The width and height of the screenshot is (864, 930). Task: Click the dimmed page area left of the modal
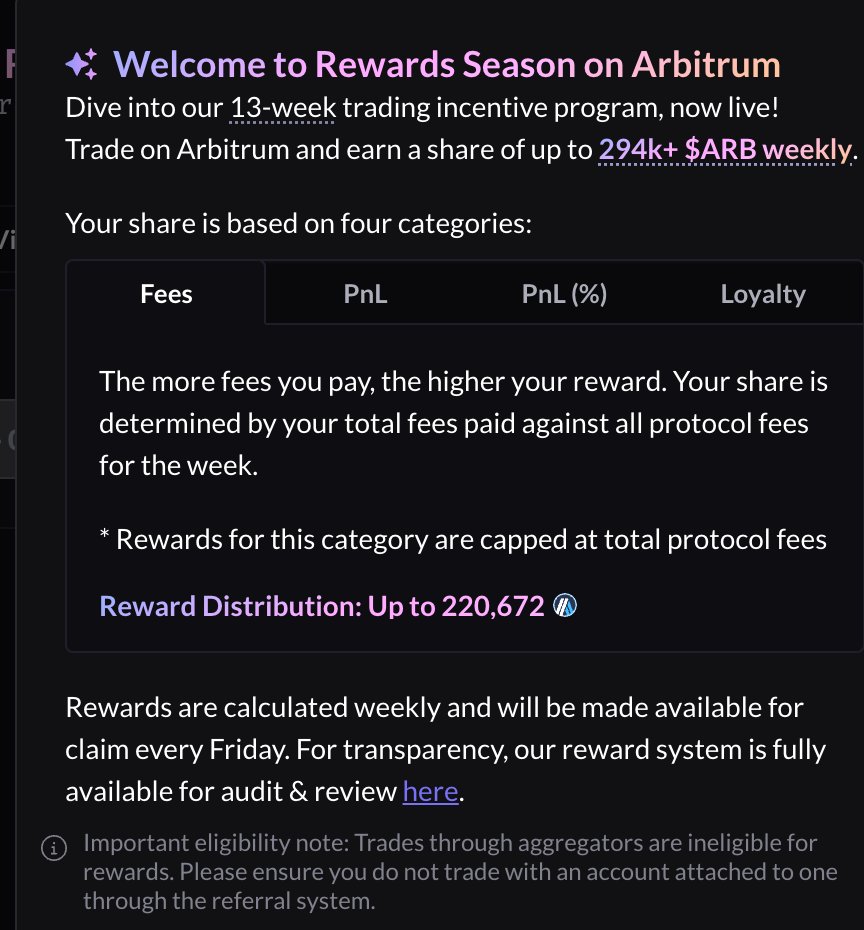pyautogui.click(x=7, y=652)
